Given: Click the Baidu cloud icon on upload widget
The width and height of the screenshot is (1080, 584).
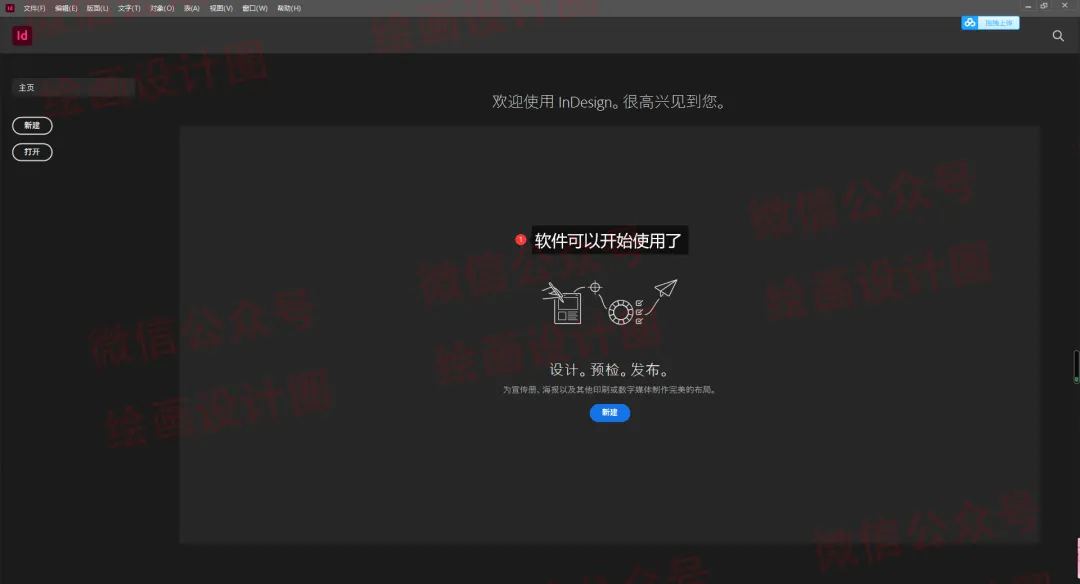Looking at the screenshot, I should pyautogui.click(x=970, y=23).
